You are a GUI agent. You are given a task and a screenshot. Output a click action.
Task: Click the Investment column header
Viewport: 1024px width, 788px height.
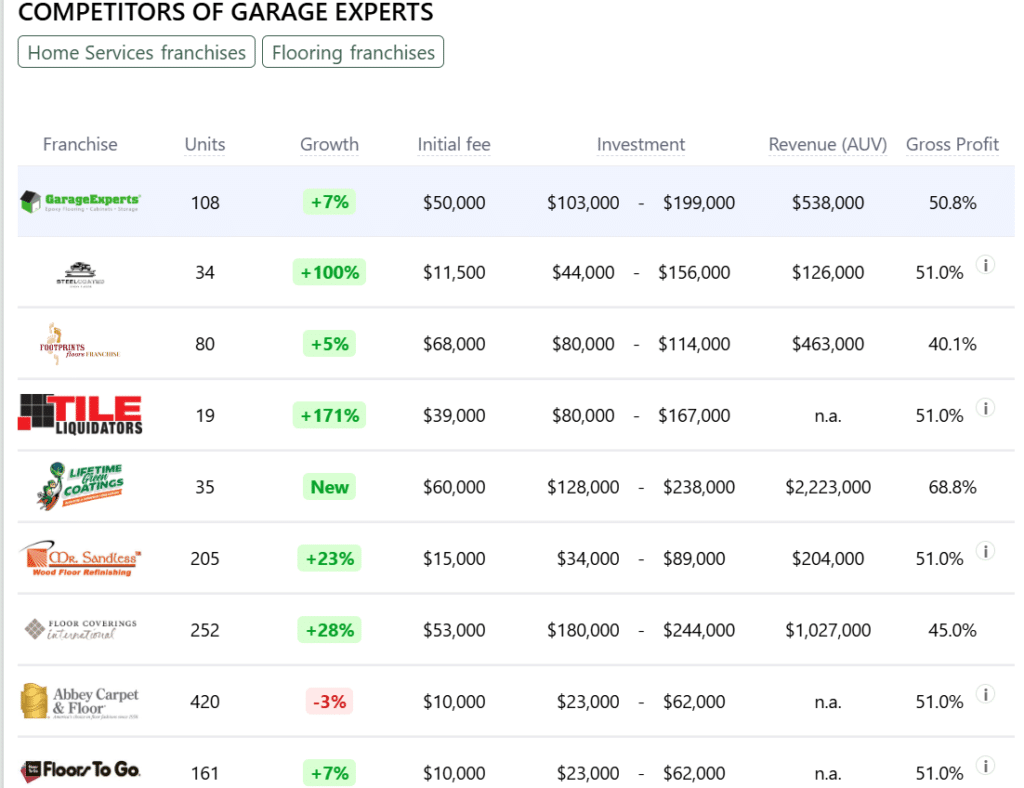641,144
